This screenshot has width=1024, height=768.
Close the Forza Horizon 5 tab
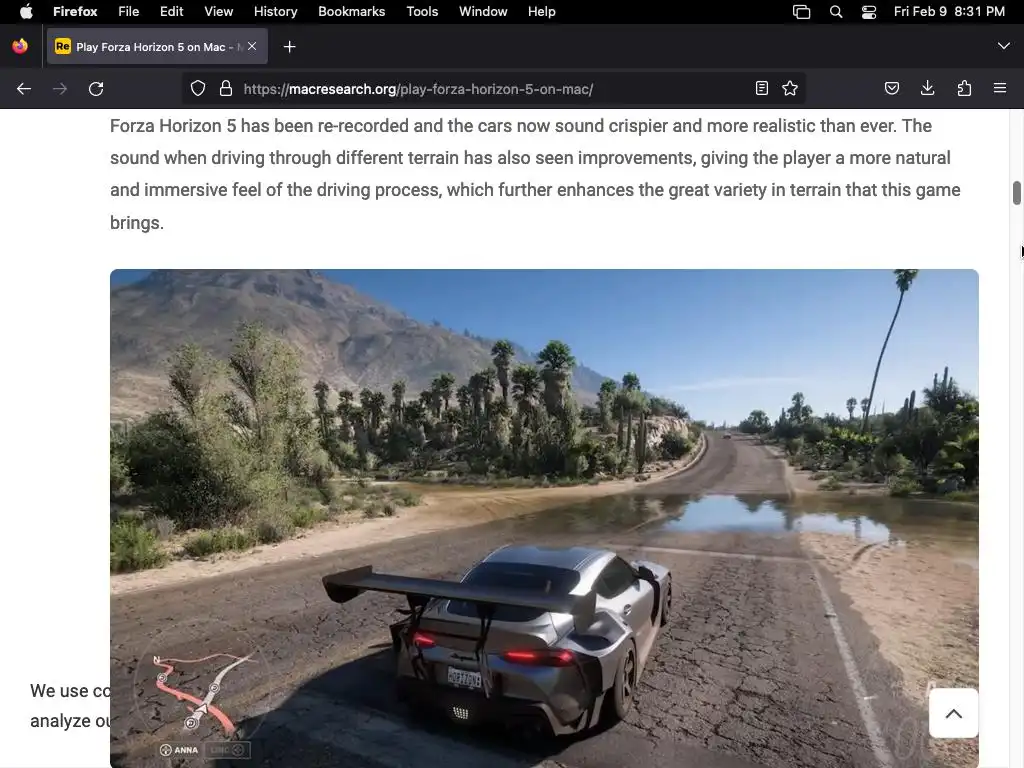pos(252,46)
